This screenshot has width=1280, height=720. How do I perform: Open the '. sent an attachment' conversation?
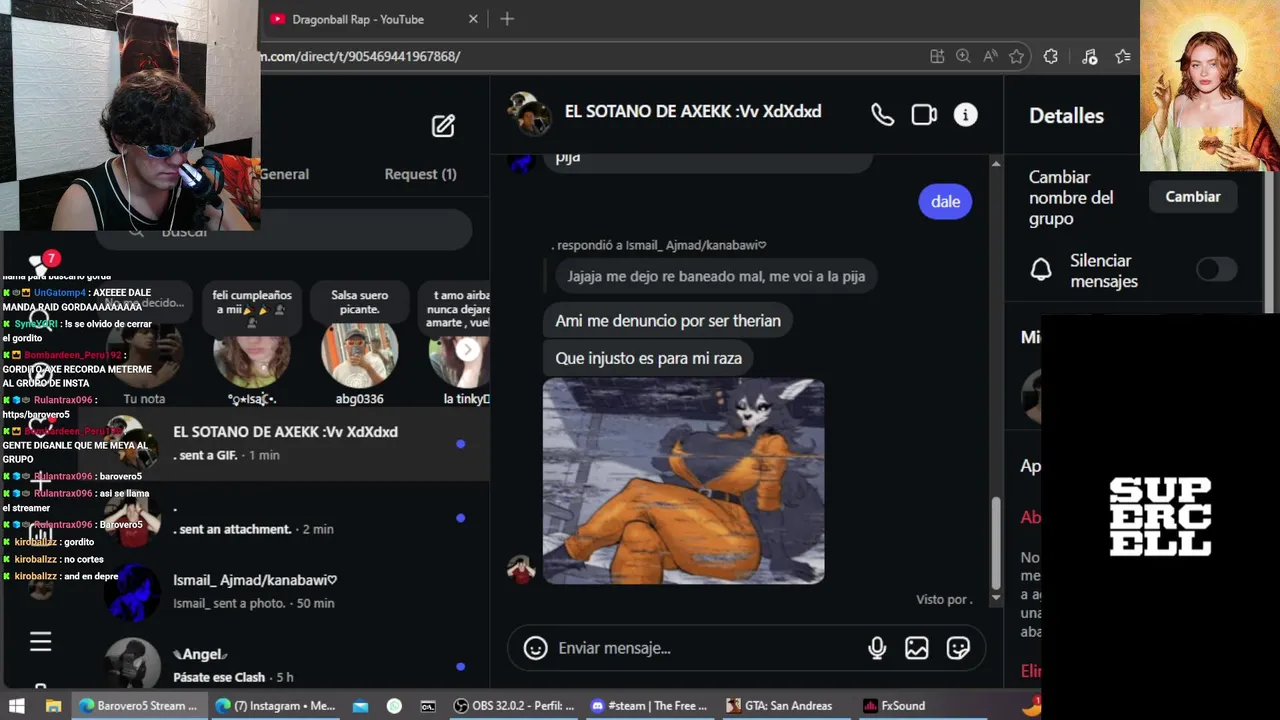click(285, 518)
